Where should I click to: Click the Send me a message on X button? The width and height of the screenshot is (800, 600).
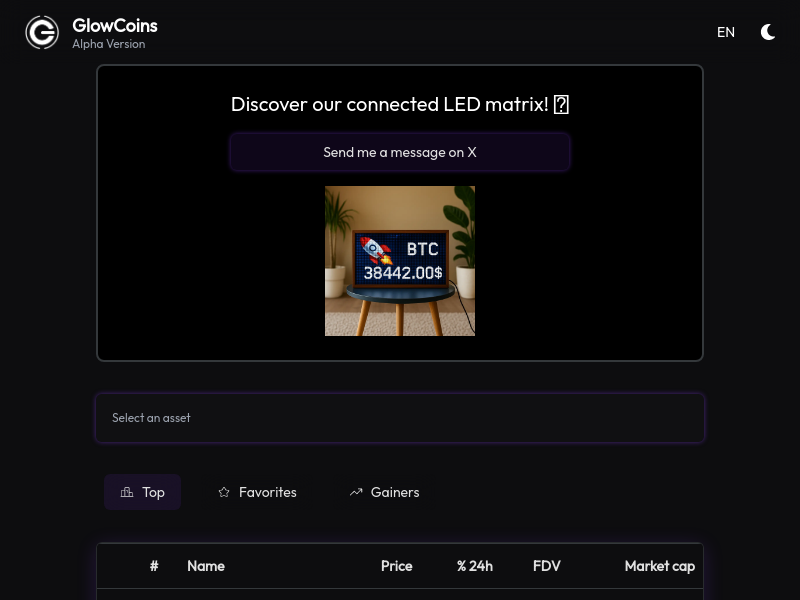click(399, 152)
